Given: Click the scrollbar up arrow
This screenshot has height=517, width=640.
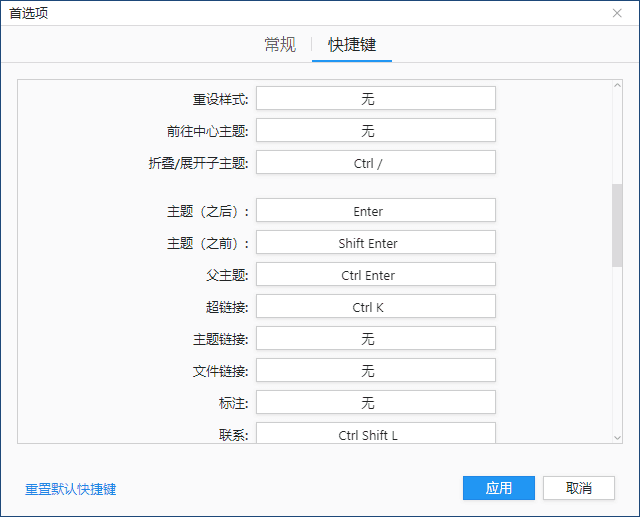Looking at the screenshot, I should coord(617,85).
